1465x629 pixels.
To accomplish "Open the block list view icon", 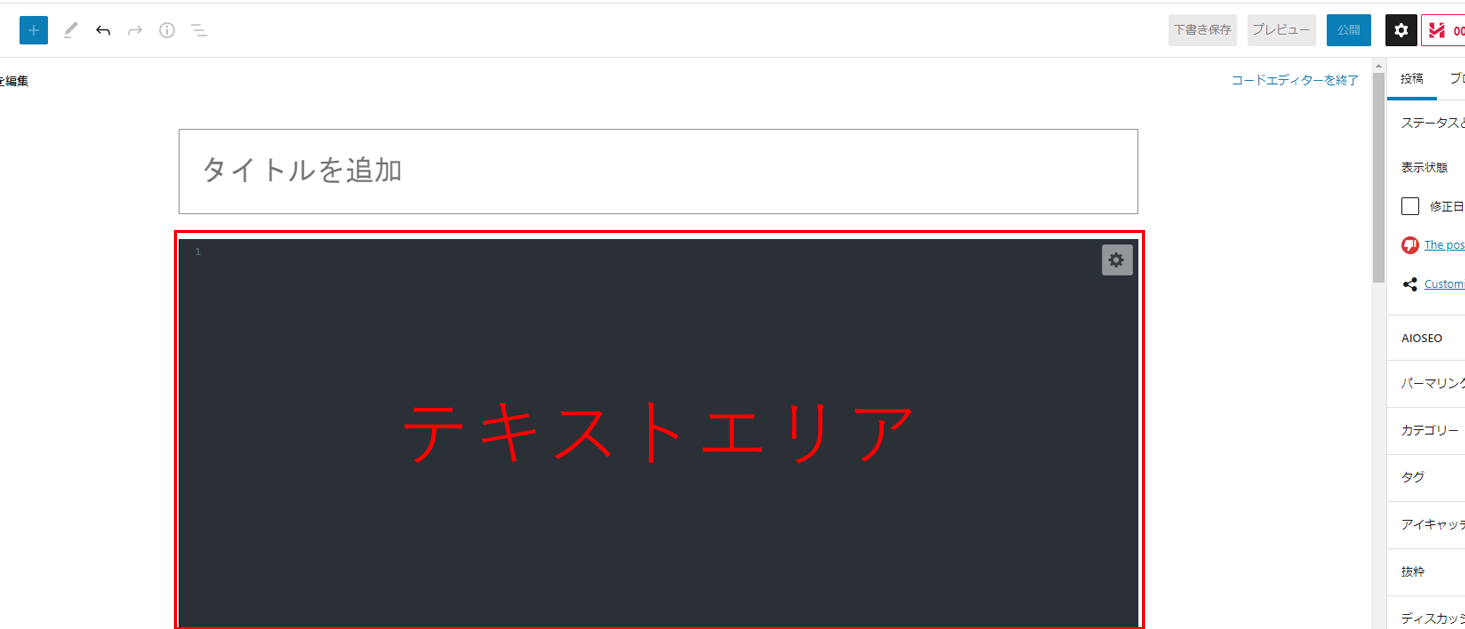I will coord(199,30).
